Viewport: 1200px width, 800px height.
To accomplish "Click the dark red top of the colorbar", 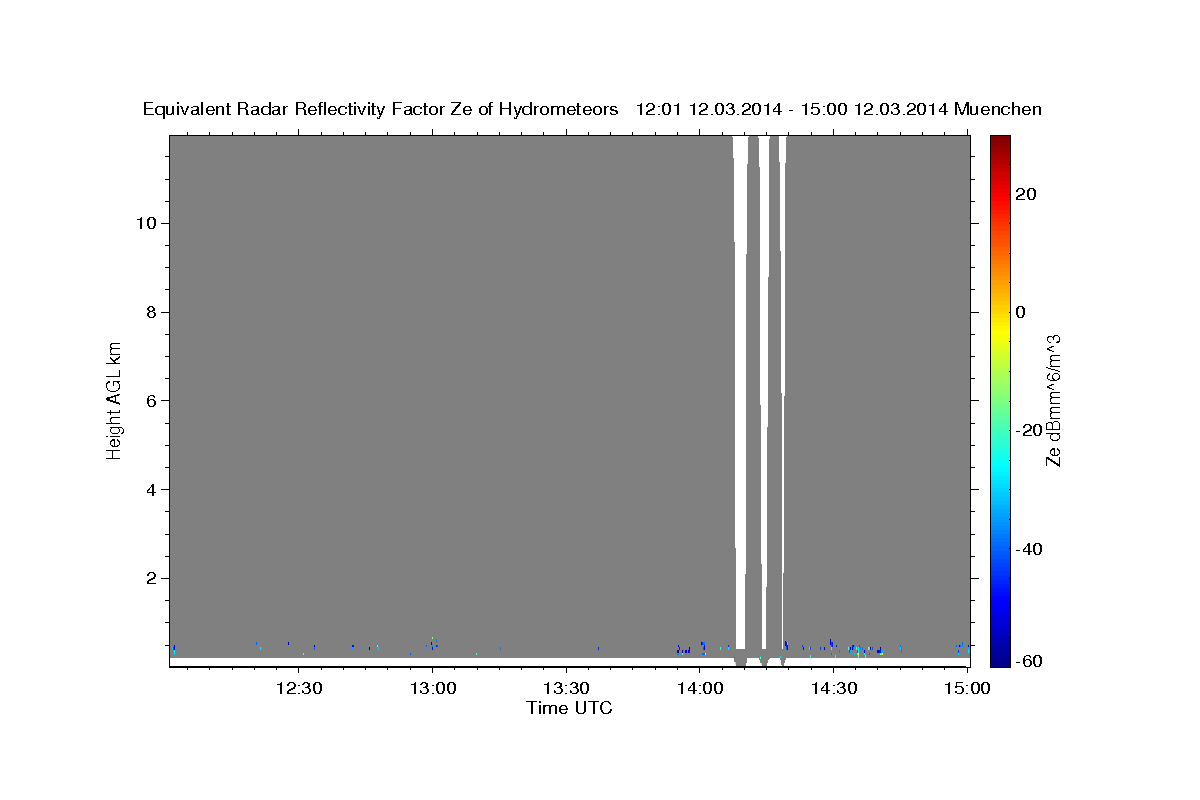I will (x=999, y=143).
